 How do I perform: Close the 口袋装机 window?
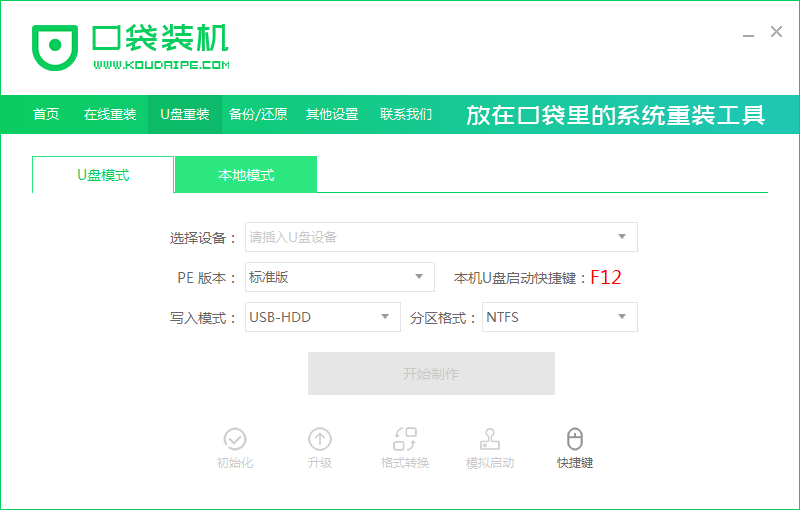776,32
